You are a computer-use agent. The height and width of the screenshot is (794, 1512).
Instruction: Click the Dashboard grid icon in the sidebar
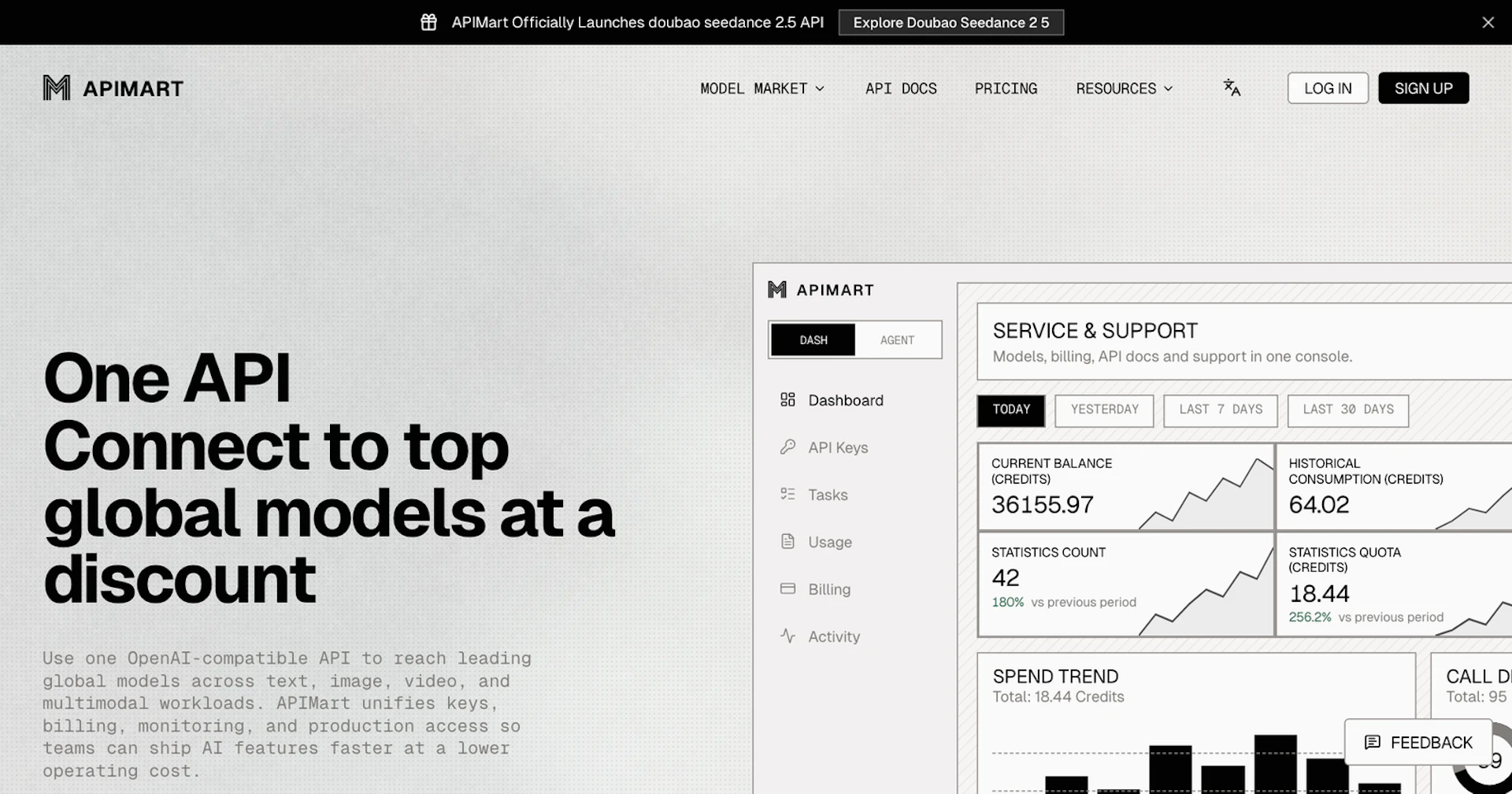click(x=787, y=400)
